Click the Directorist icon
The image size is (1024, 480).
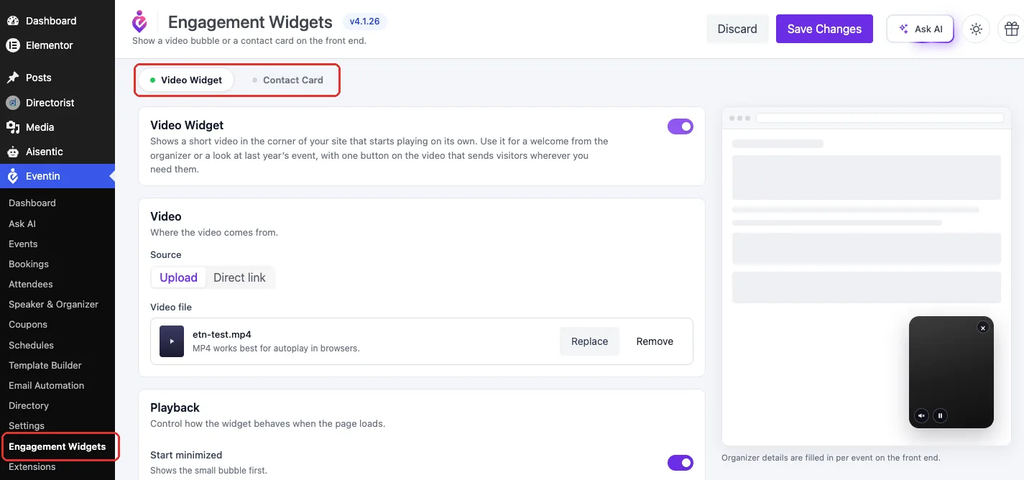(x=12, y=103)
